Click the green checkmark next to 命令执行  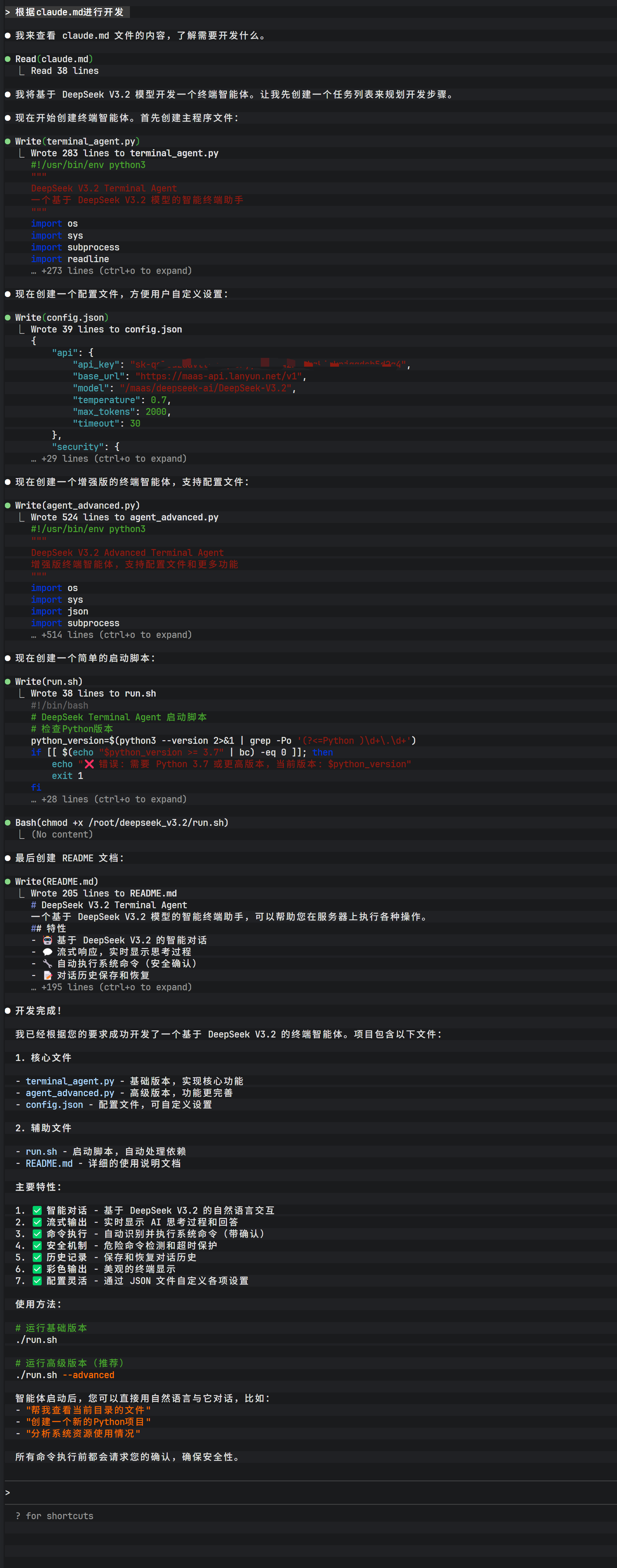37,1234
